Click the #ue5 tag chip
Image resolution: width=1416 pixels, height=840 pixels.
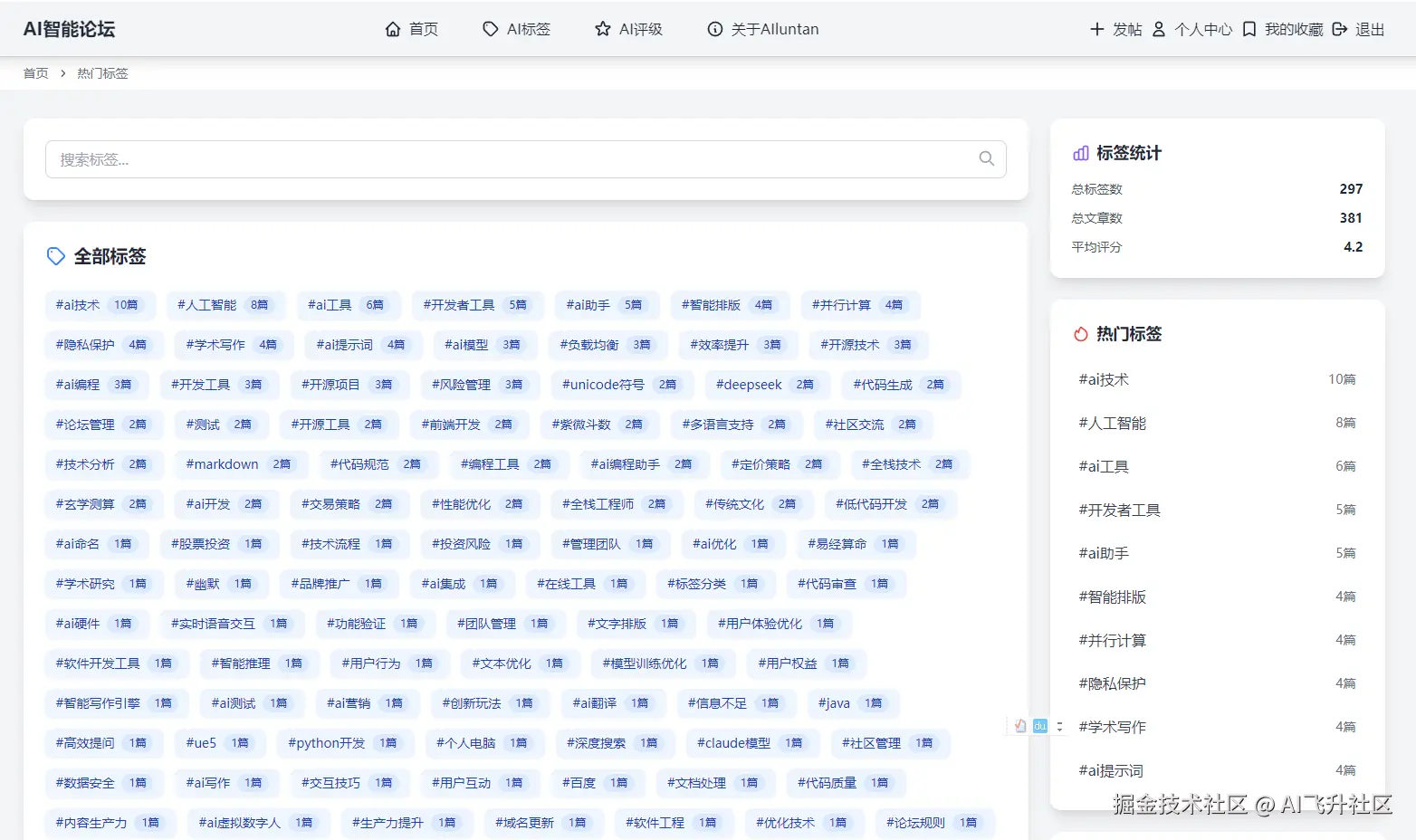click(x=220, y=743)
